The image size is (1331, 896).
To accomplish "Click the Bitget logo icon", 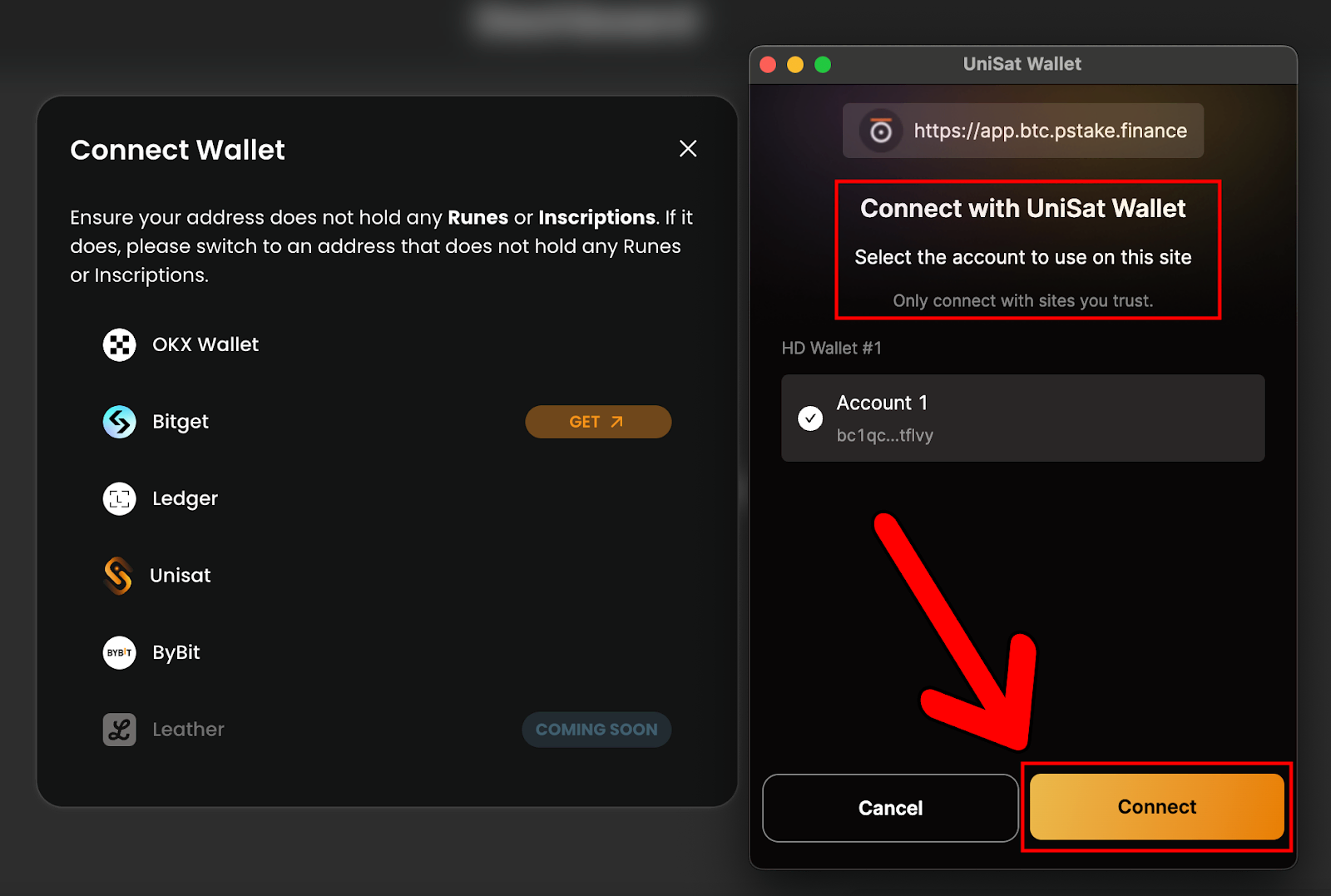I will tap(119, 422).
